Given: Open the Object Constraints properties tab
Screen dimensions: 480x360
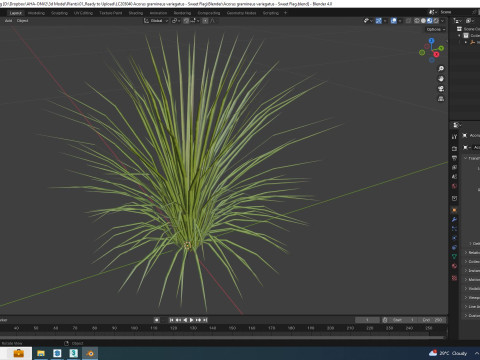Looking at the screenshot, I should point(454,247).
